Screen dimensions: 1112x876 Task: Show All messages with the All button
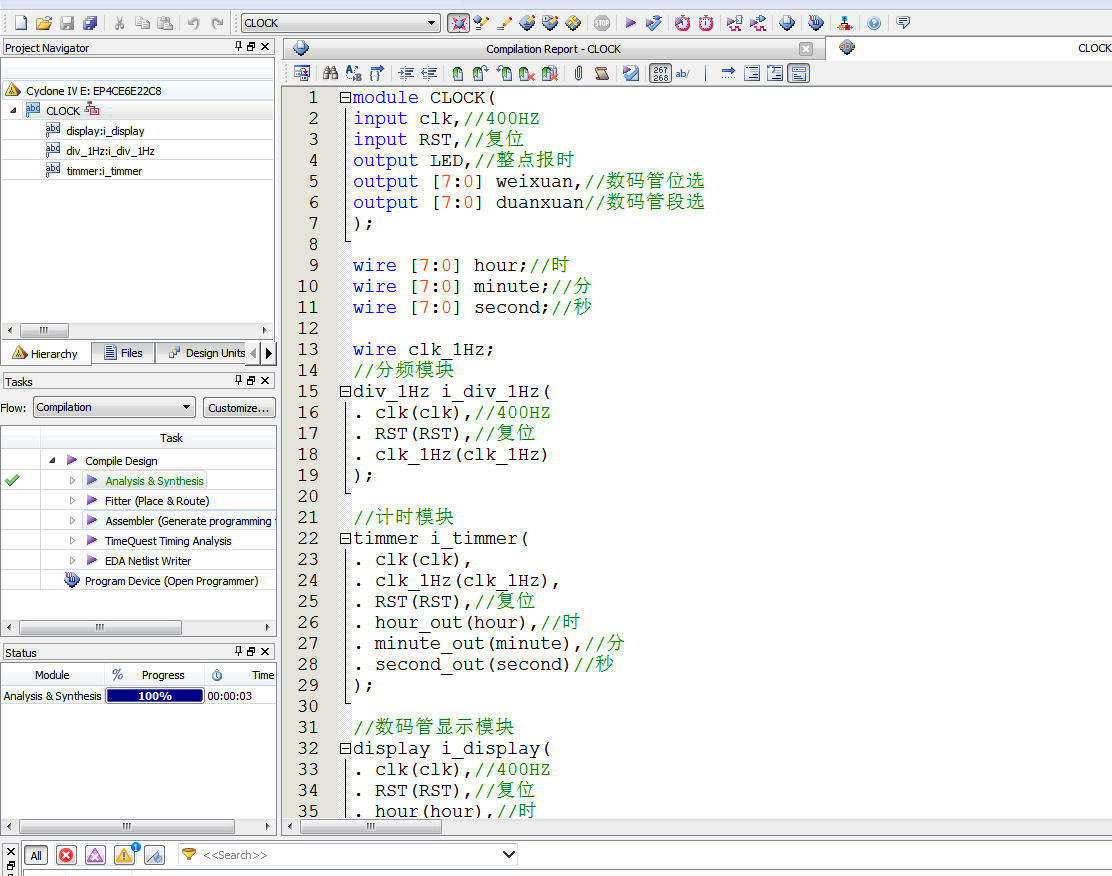coord(36,855)
